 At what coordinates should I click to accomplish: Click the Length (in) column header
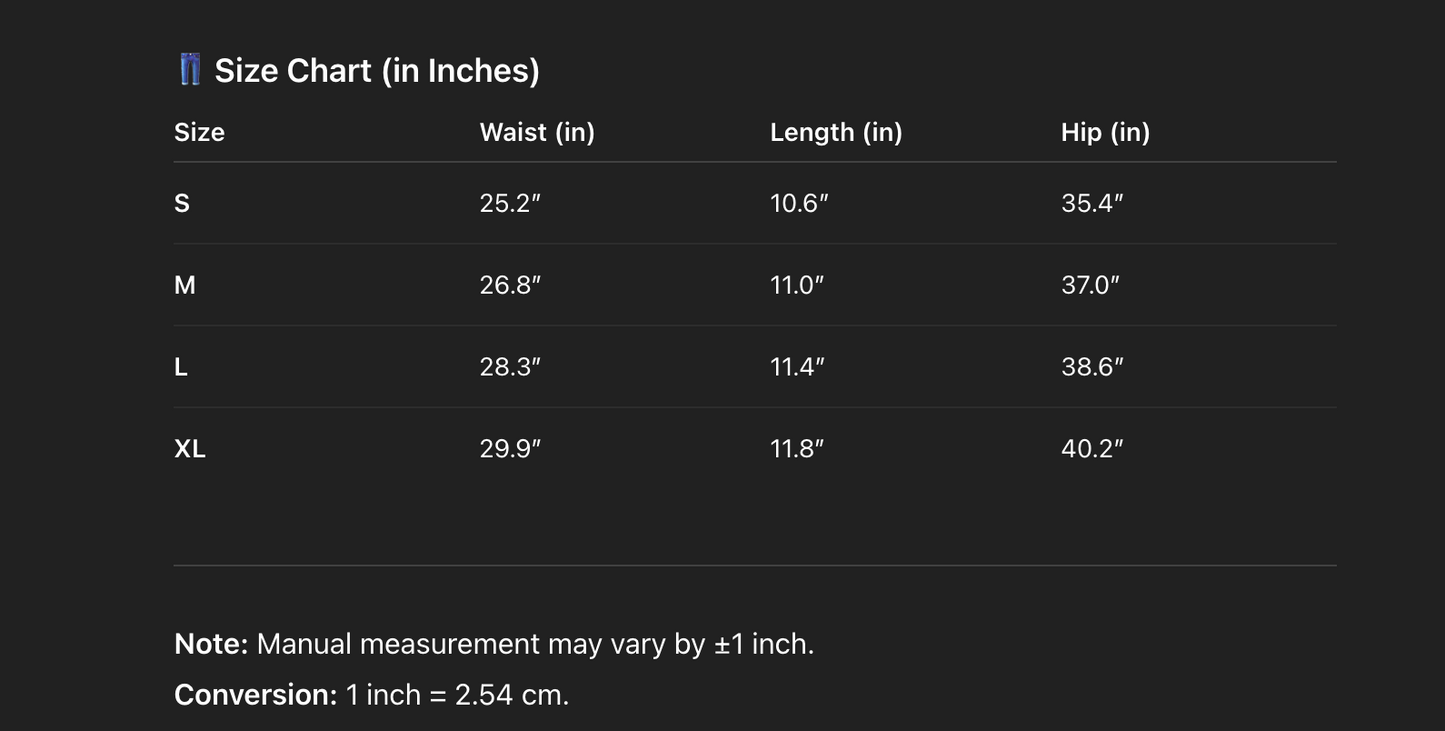[x=836, y=132]
